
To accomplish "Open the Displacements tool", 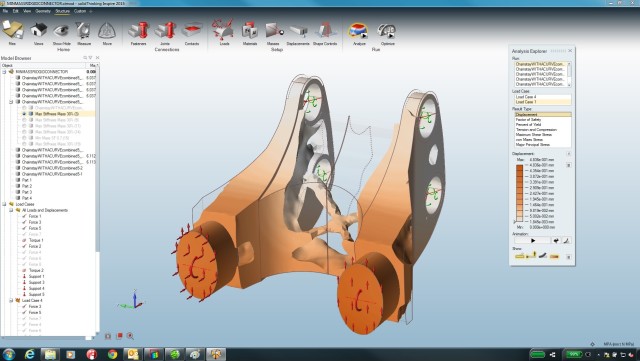I will (298, 31).
